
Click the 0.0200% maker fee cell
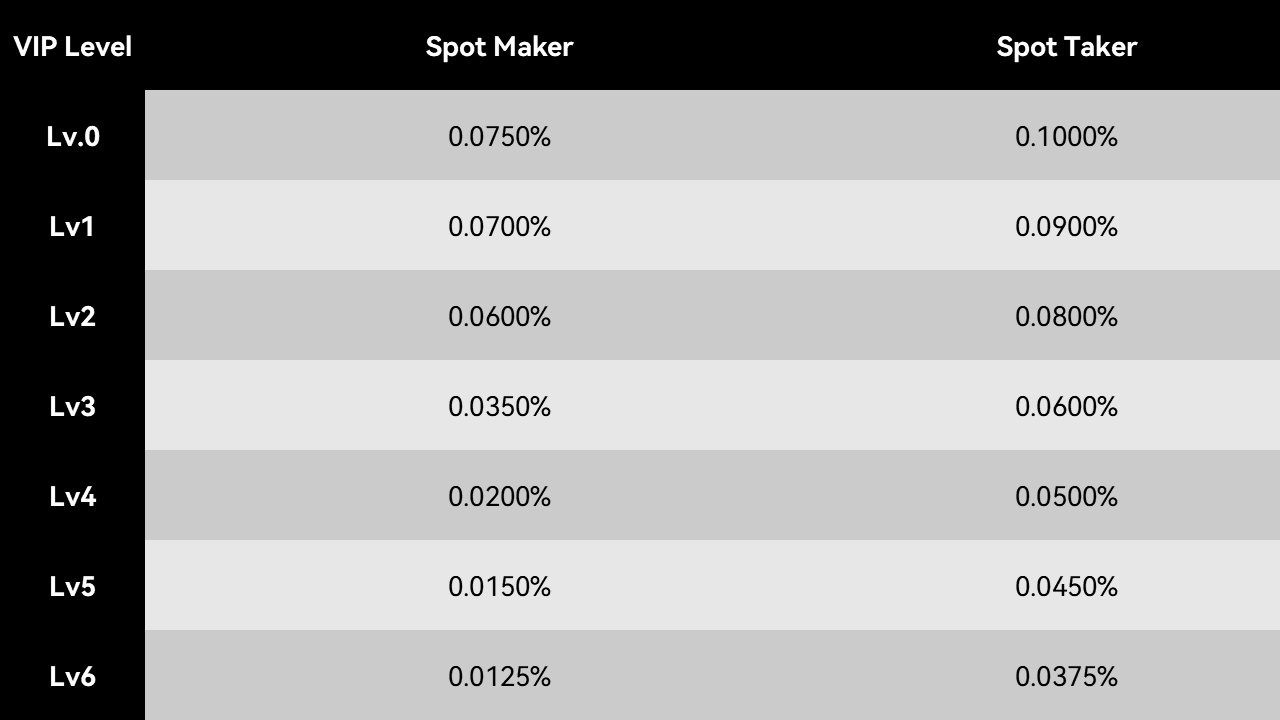[499, 496]
